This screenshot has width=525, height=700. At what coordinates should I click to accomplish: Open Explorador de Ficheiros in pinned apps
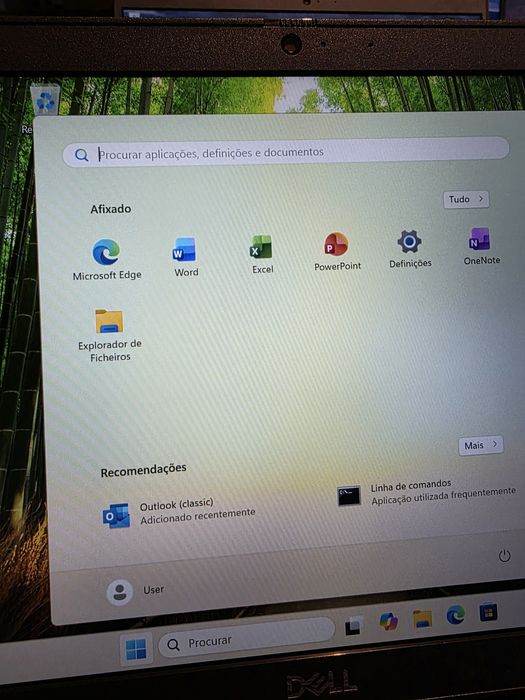109,336
